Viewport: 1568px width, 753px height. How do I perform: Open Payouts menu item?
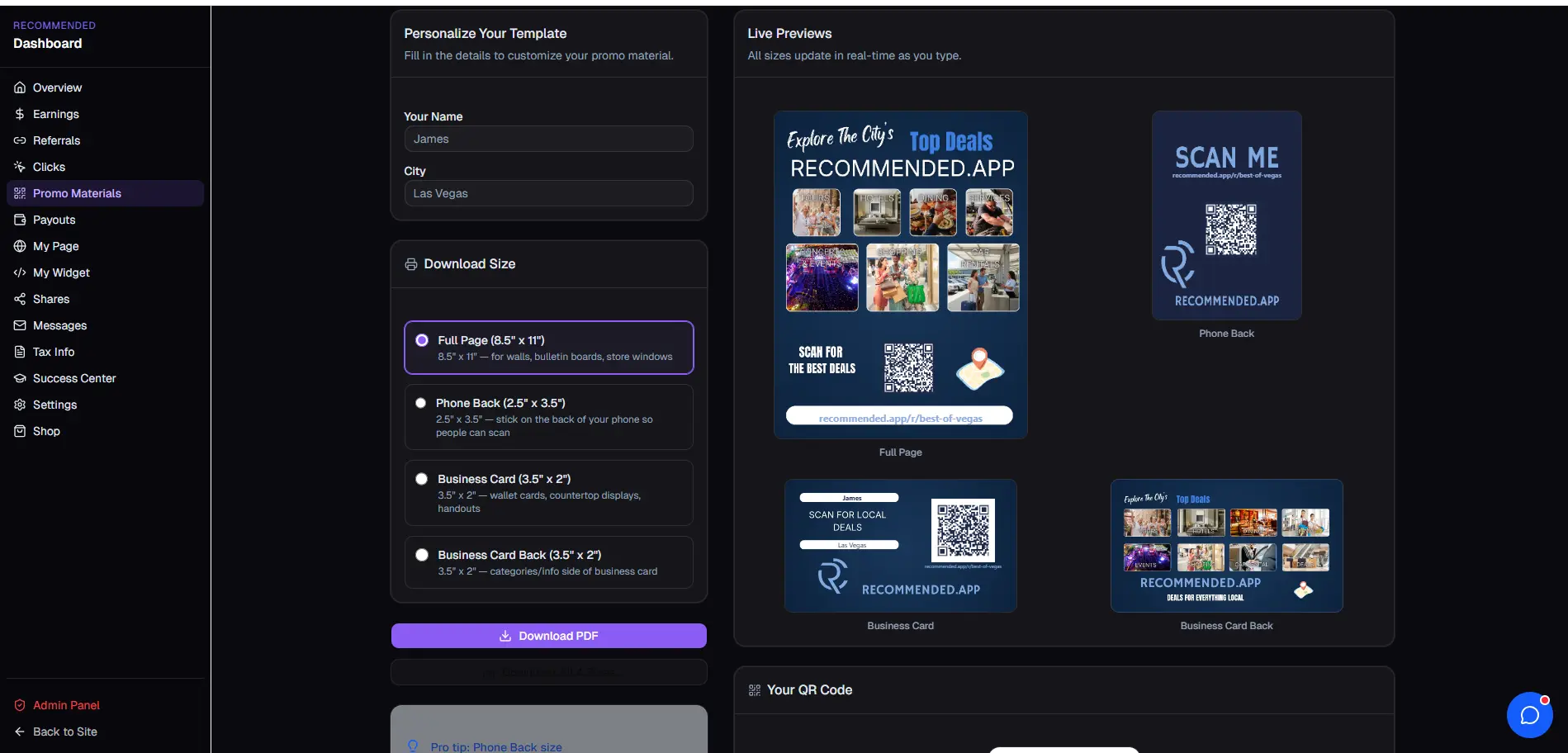[105, 220]
